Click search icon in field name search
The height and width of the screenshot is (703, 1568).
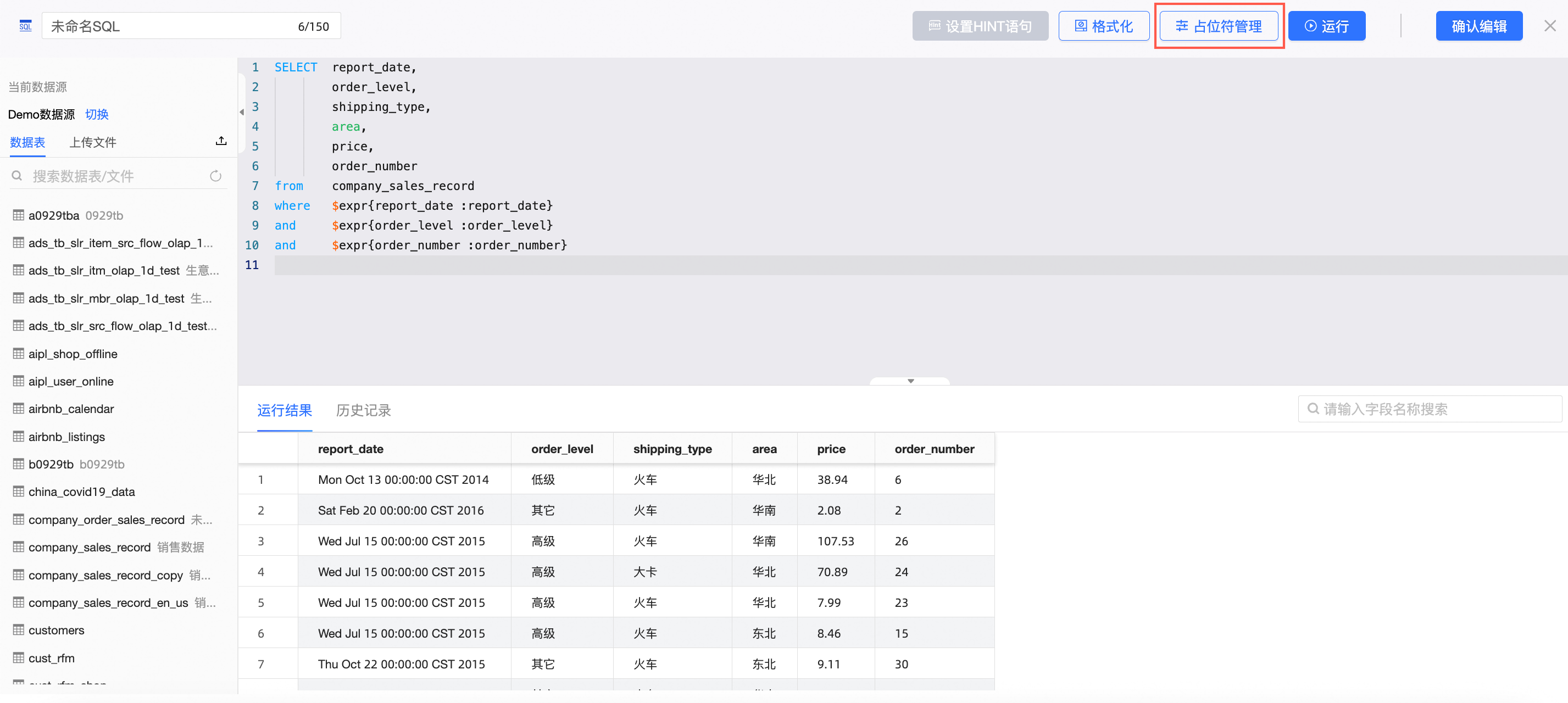tap(1313, 409)
